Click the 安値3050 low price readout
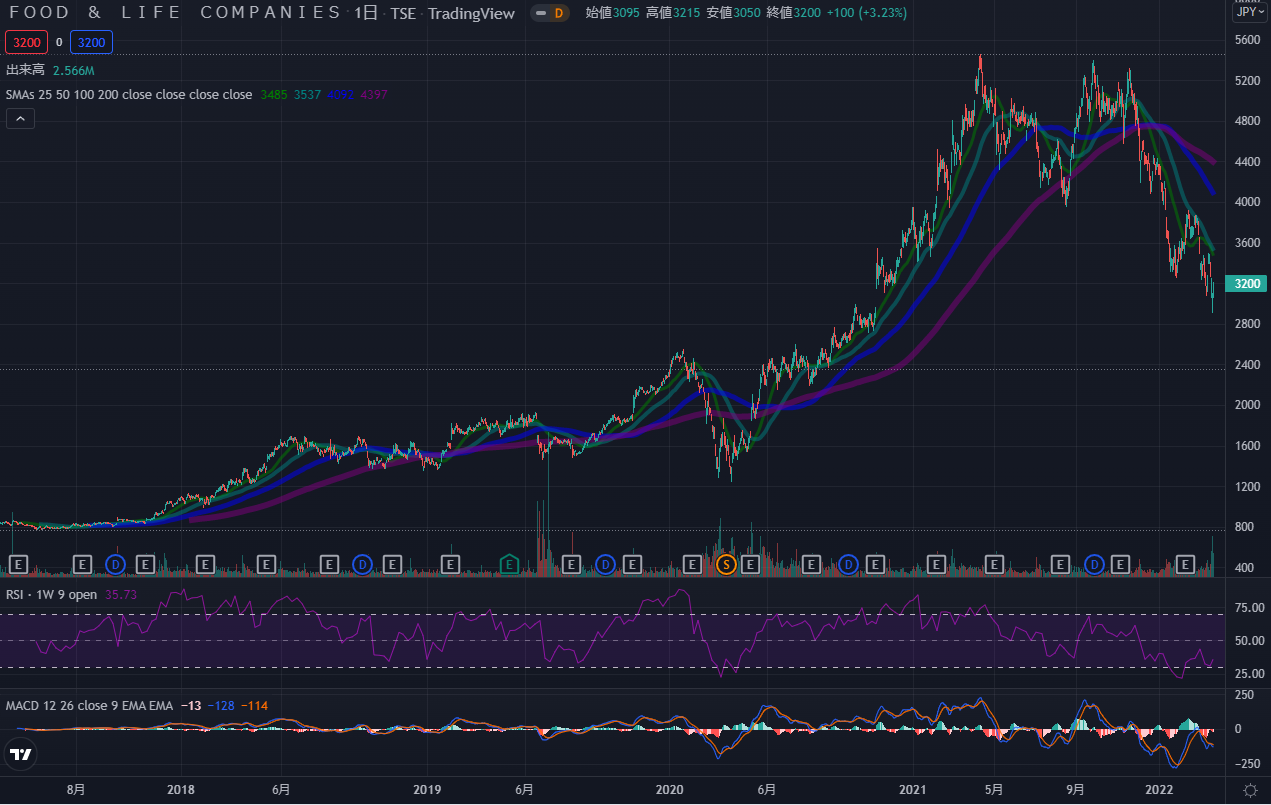Screen dimensions: 1271x805 click(734, 13)
